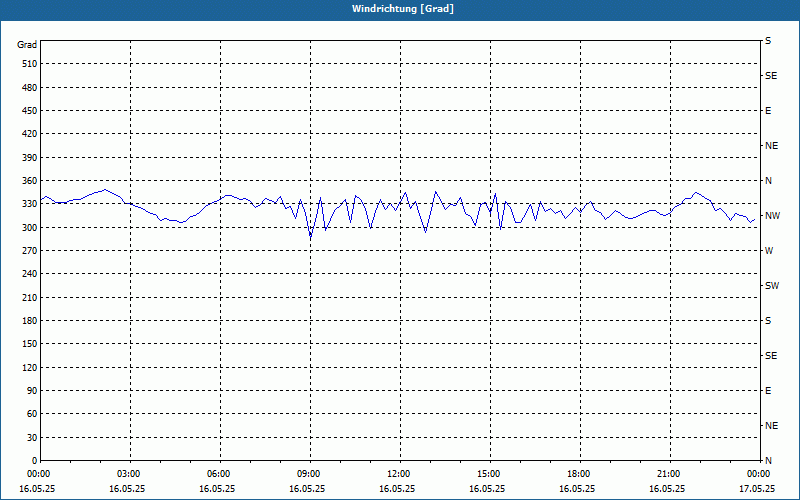Image resolution: width=800 pixels, height=500 pixels.
Task: Click the 21:00 time label
Action: (x=668, y=474)
